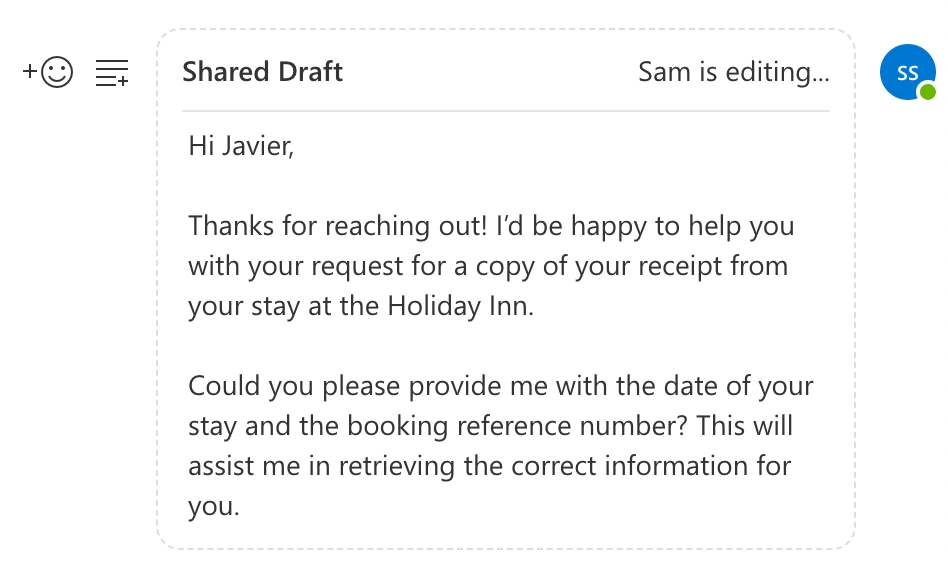This screenshot has height=580, width=948.
Task: Click the final "you." on the last line
Action: pyautogui.click(x=214, y=506)
